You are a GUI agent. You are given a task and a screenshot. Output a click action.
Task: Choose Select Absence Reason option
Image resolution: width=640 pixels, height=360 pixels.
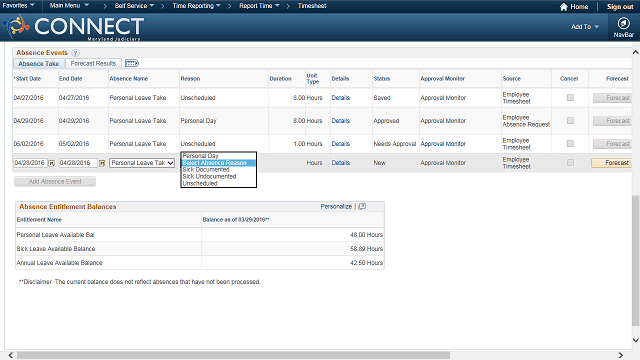218,163
